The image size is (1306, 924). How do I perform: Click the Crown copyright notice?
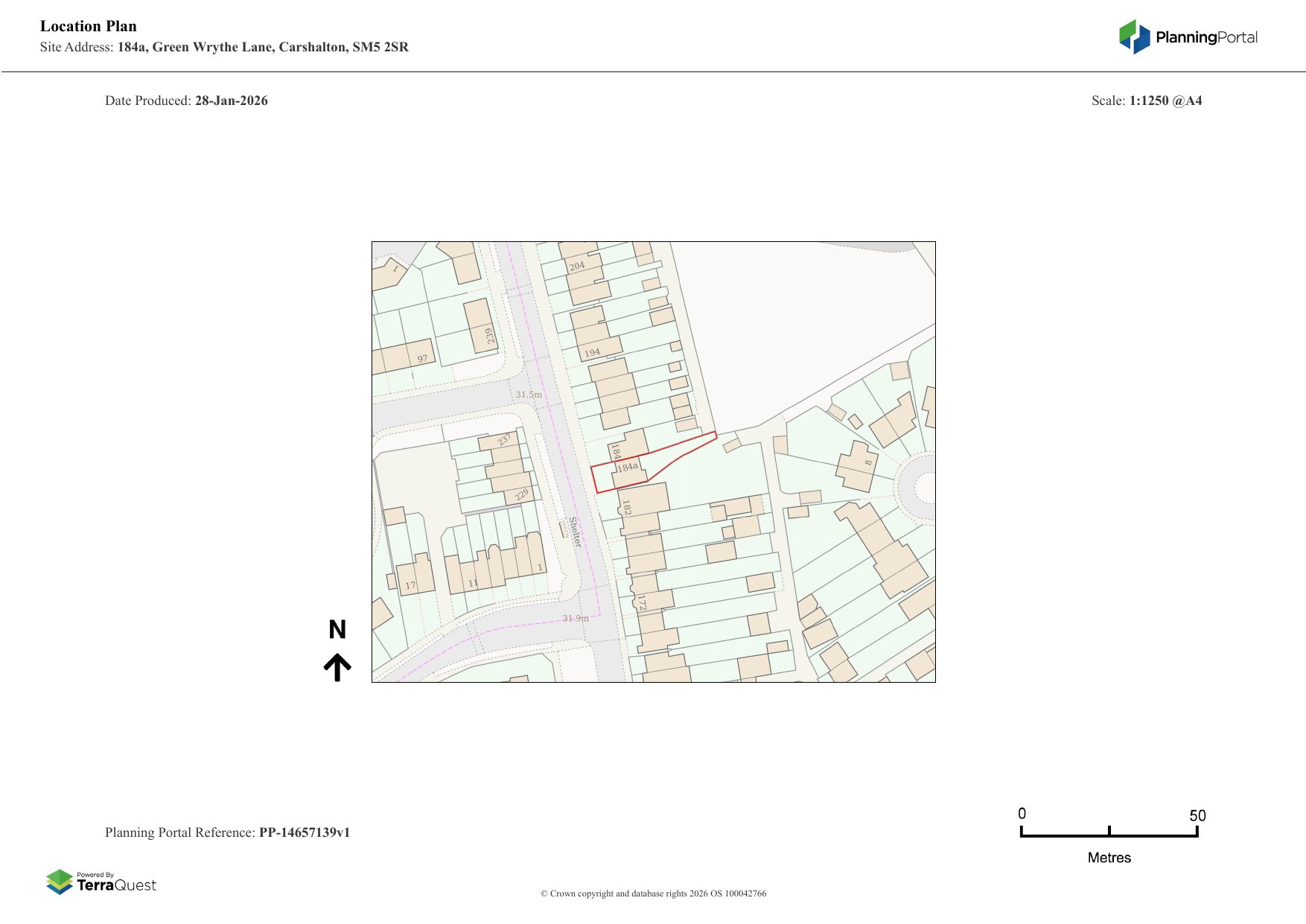[x=653, y=893]
